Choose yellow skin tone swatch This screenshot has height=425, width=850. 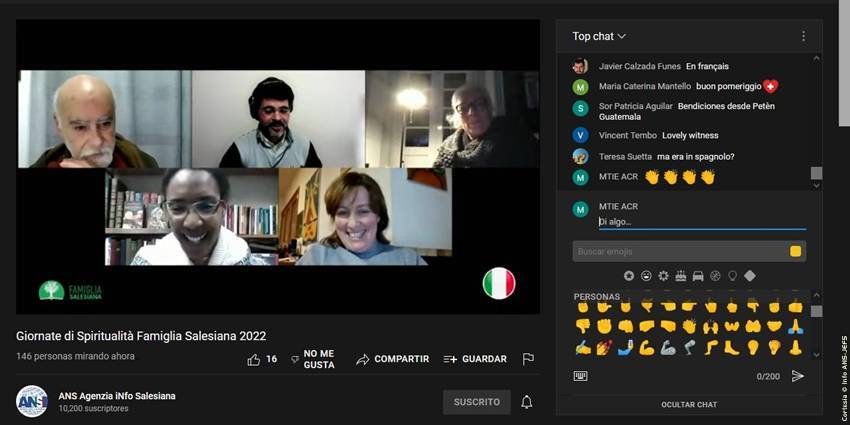tap(795, 252)
